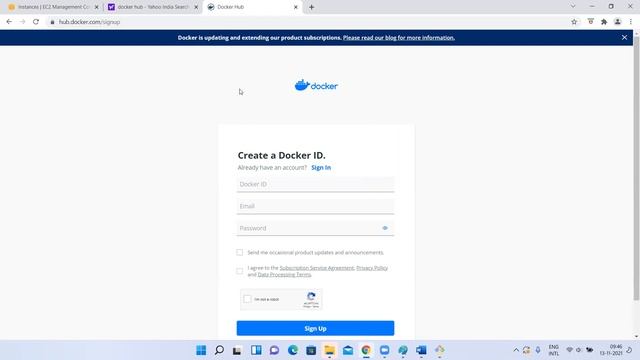The width and height of the screenshot is (640, 360).
Task: Open the Privacy Policy link
Action: [372, 268]
